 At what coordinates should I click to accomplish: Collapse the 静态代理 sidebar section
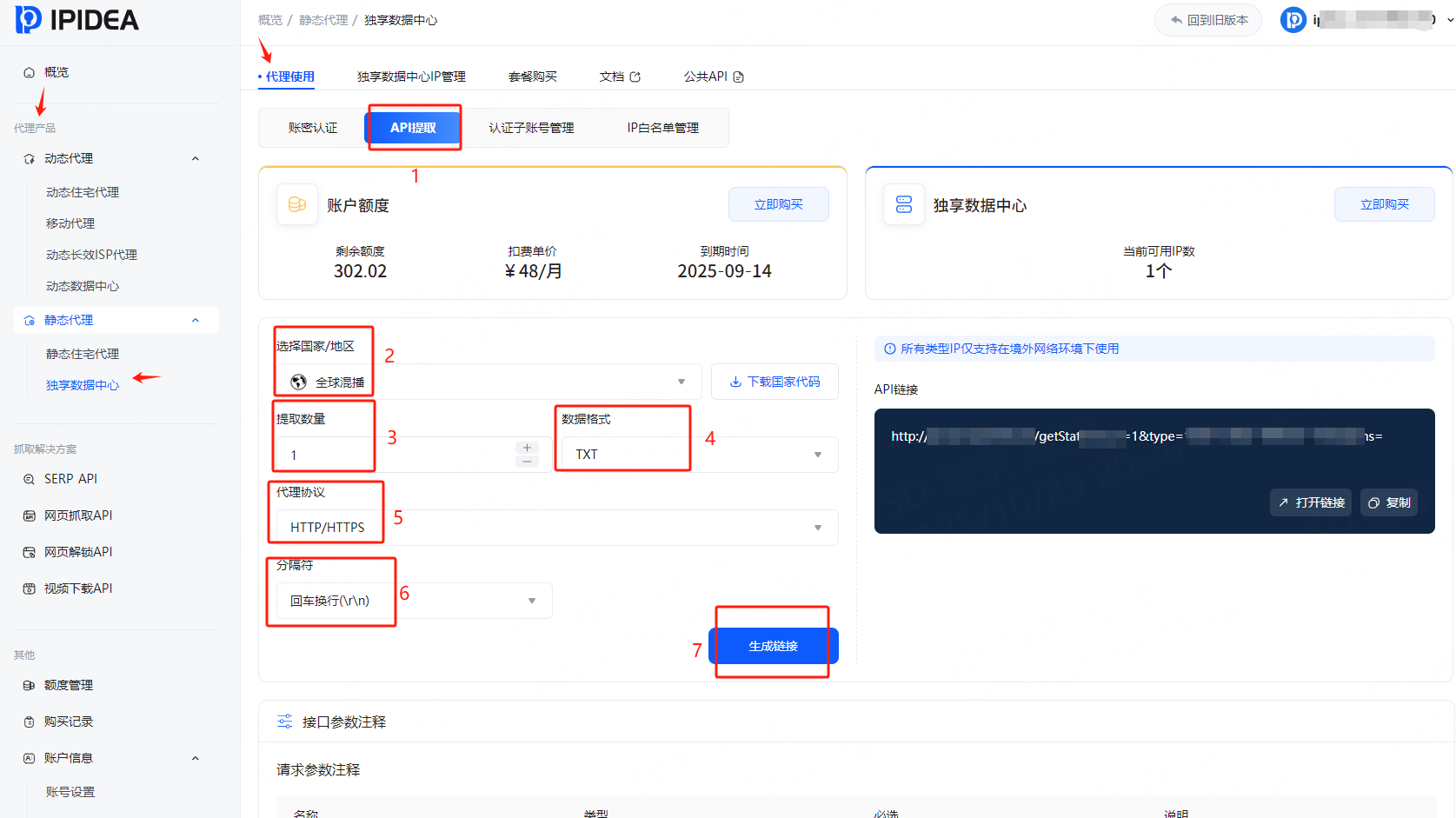[196, 320]
